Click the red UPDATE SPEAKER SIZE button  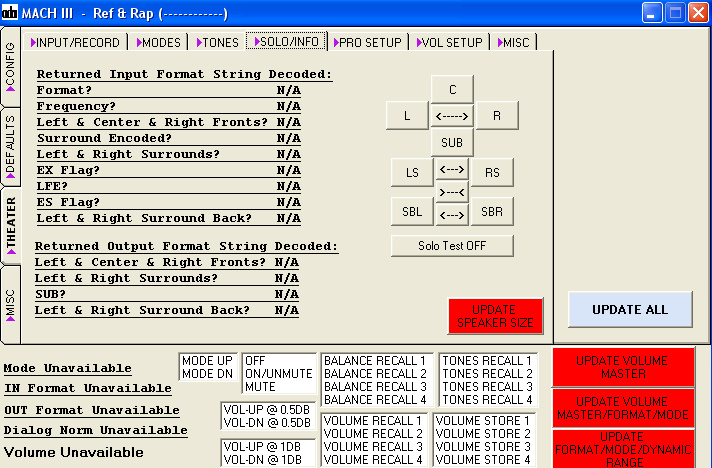tap(495, 316)
